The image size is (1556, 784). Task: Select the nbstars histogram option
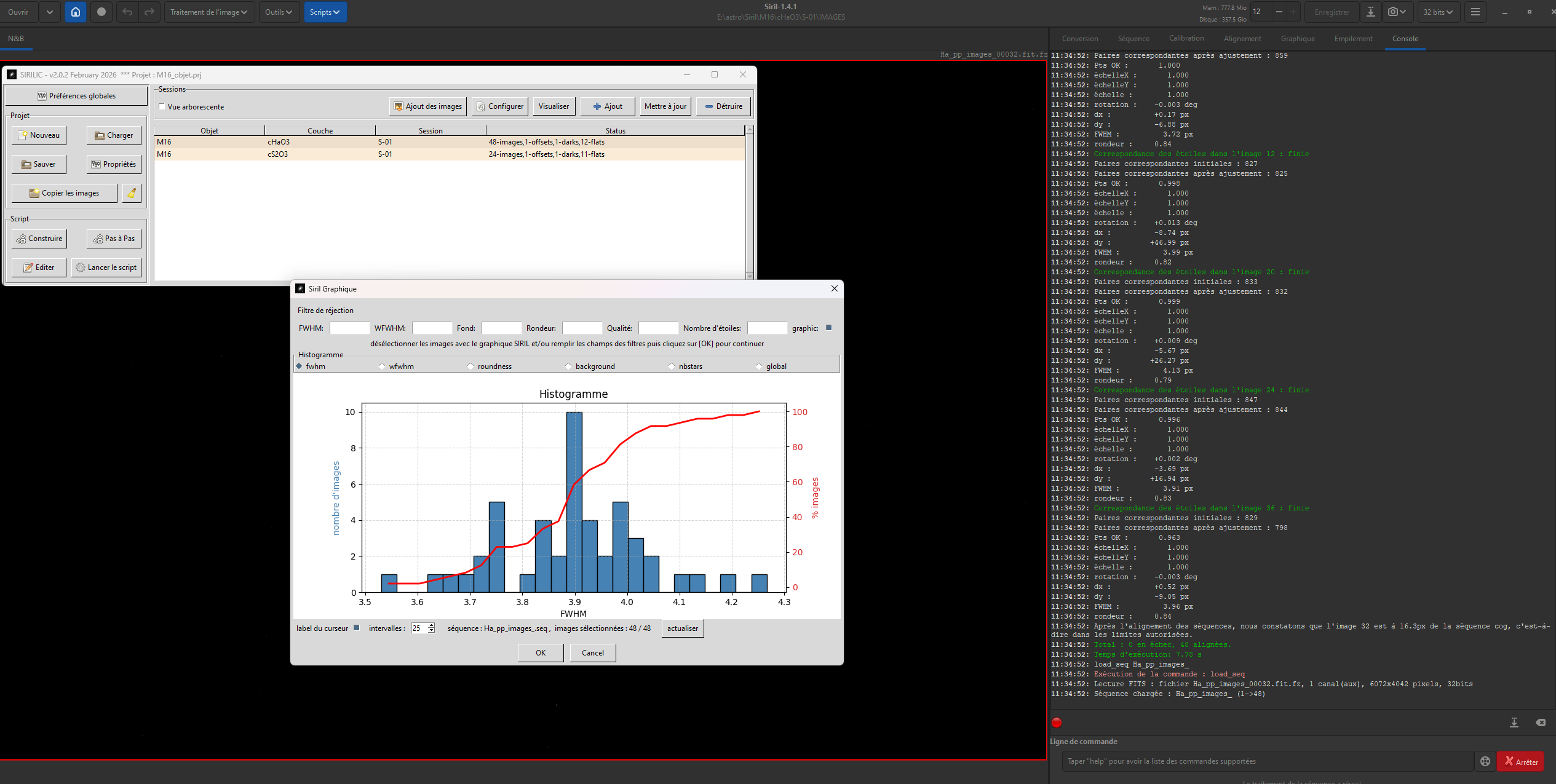672,366
